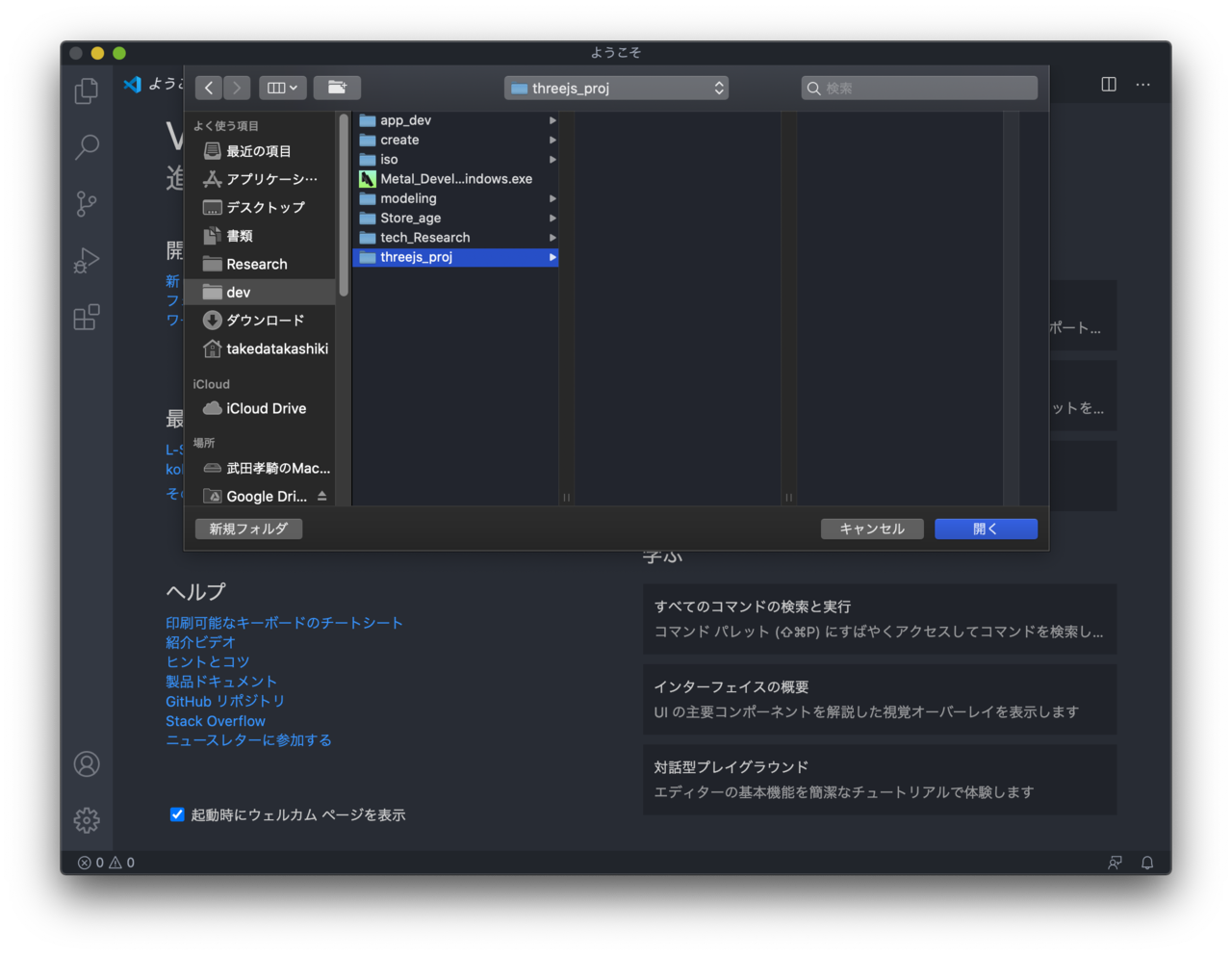The width and height of the screenshot is (1232, 955).
Task: Open the threejs_proj path popup menu
Action: click(x=616, y=88)
